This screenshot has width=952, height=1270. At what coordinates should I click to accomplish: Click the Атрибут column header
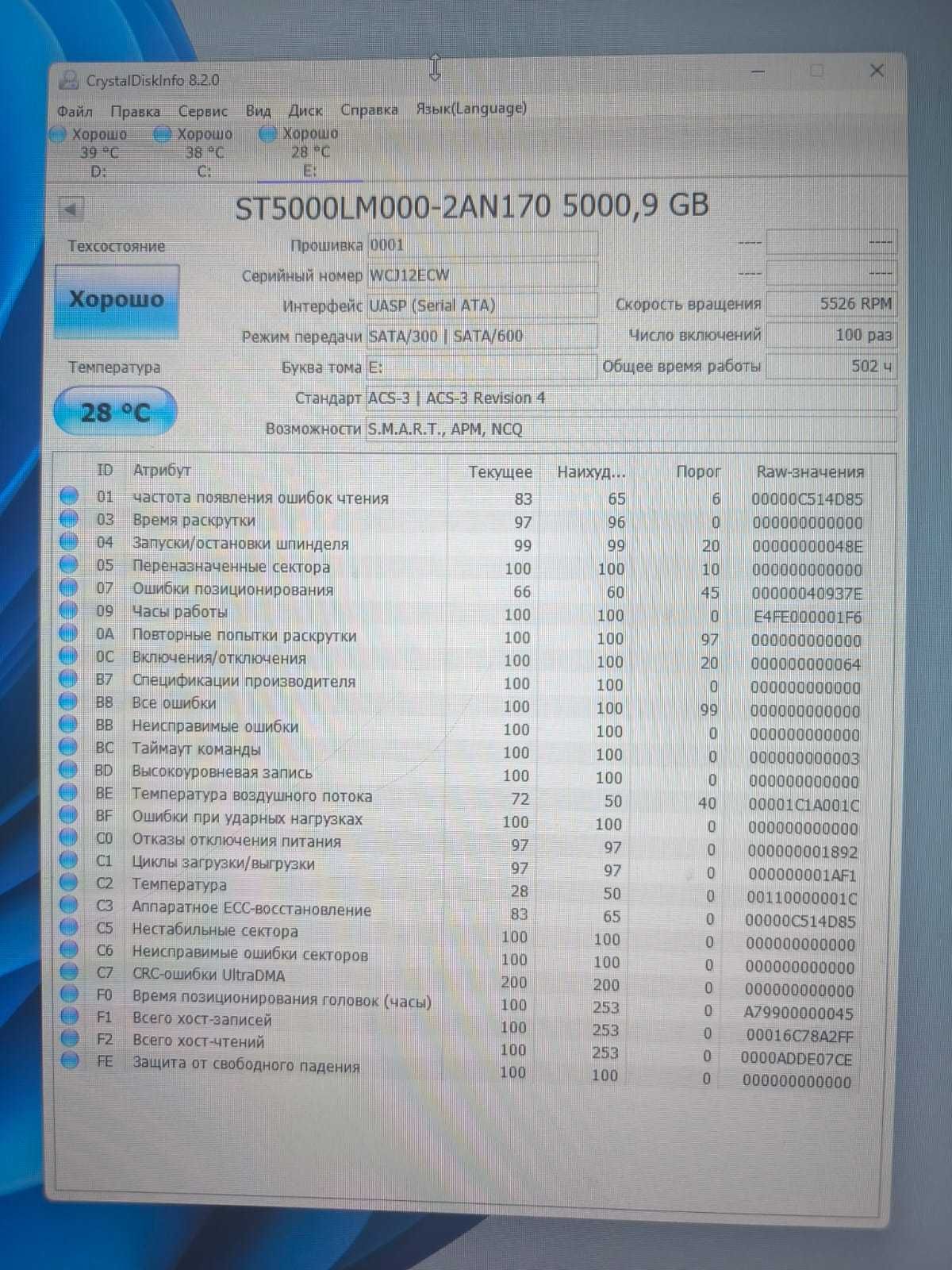162,470
